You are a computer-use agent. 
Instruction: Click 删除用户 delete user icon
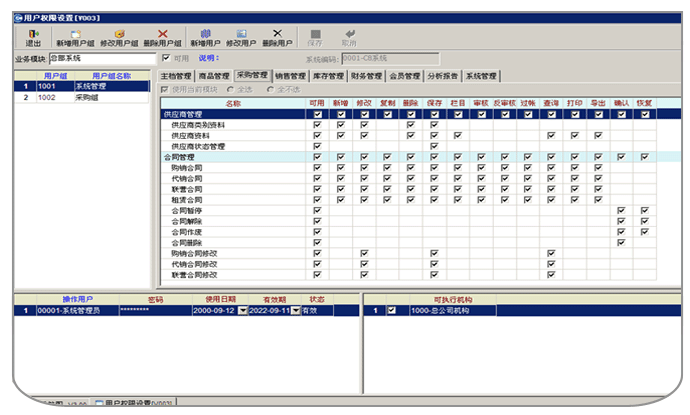(x=277, y=37)
